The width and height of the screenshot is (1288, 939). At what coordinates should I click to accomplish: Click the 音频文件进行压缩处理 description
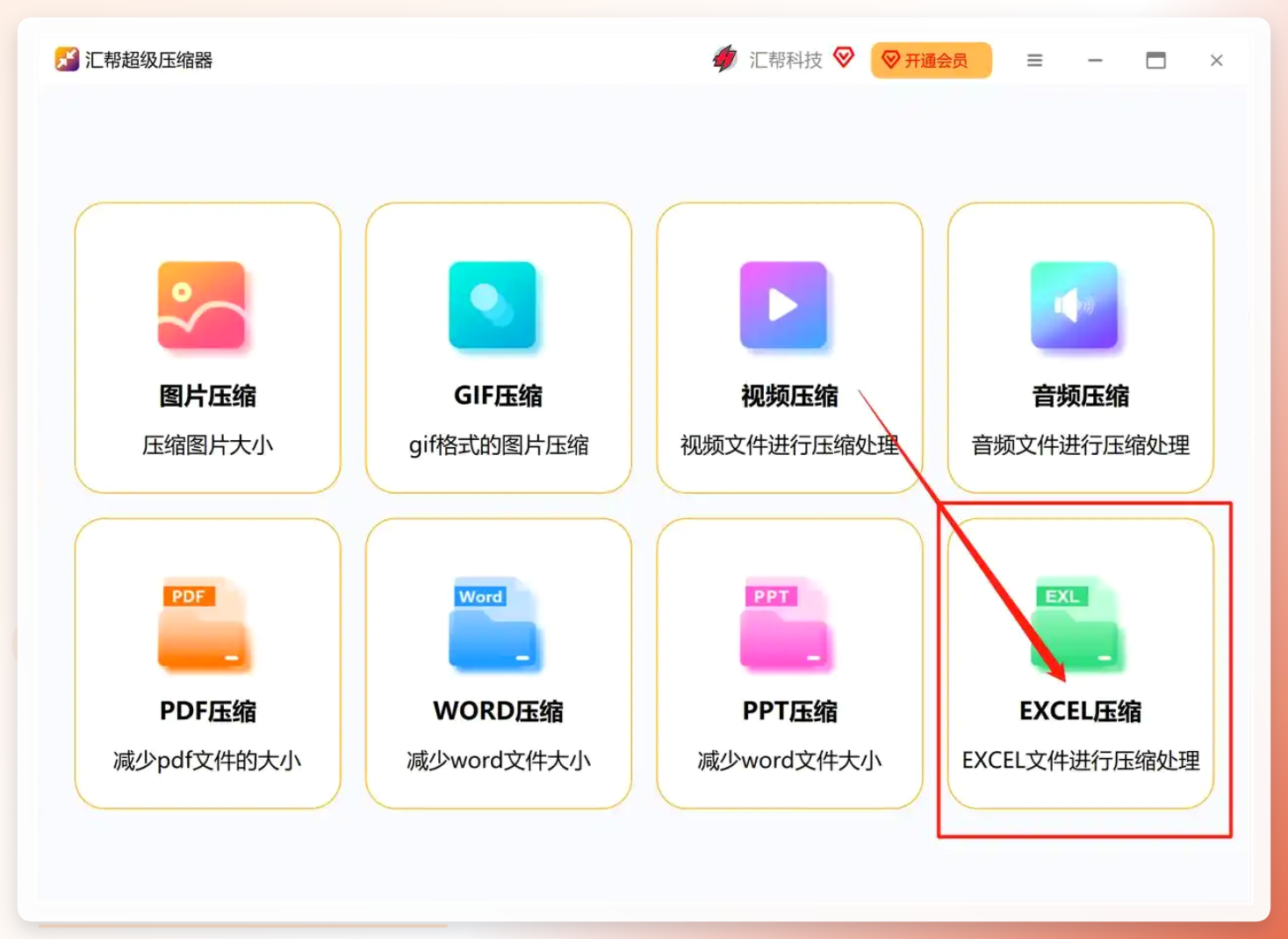pos(1080,445)
